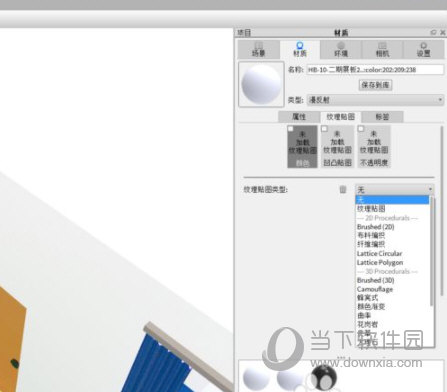Choose the highlighted 无 option in list
447x392 pixels.
coord(392,200)
